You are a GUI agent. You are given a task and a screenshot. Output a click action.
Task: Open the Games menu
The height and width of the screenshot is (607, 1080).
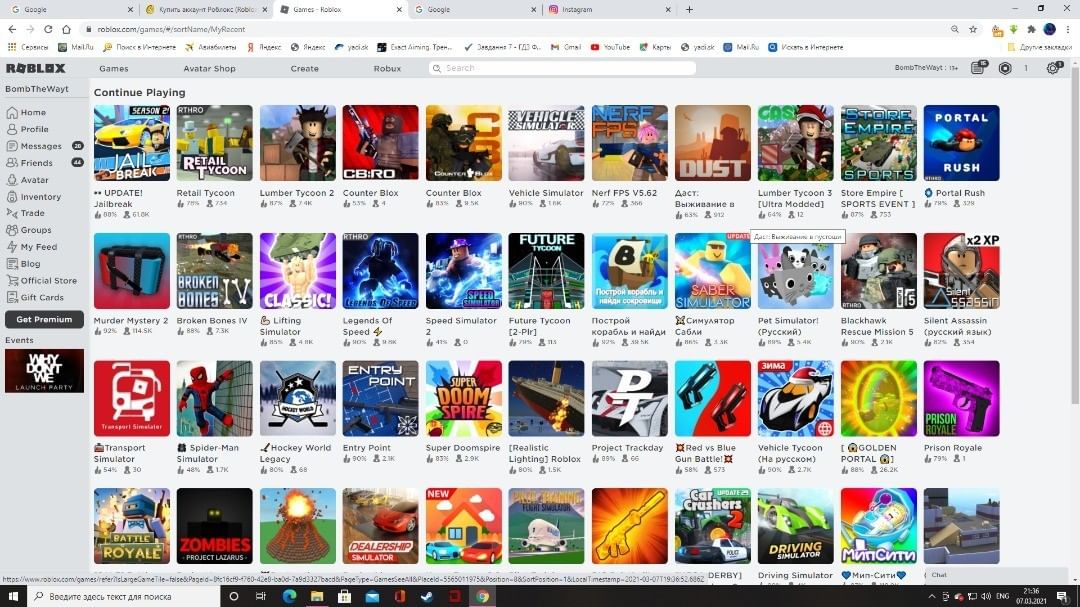[114, 68]
